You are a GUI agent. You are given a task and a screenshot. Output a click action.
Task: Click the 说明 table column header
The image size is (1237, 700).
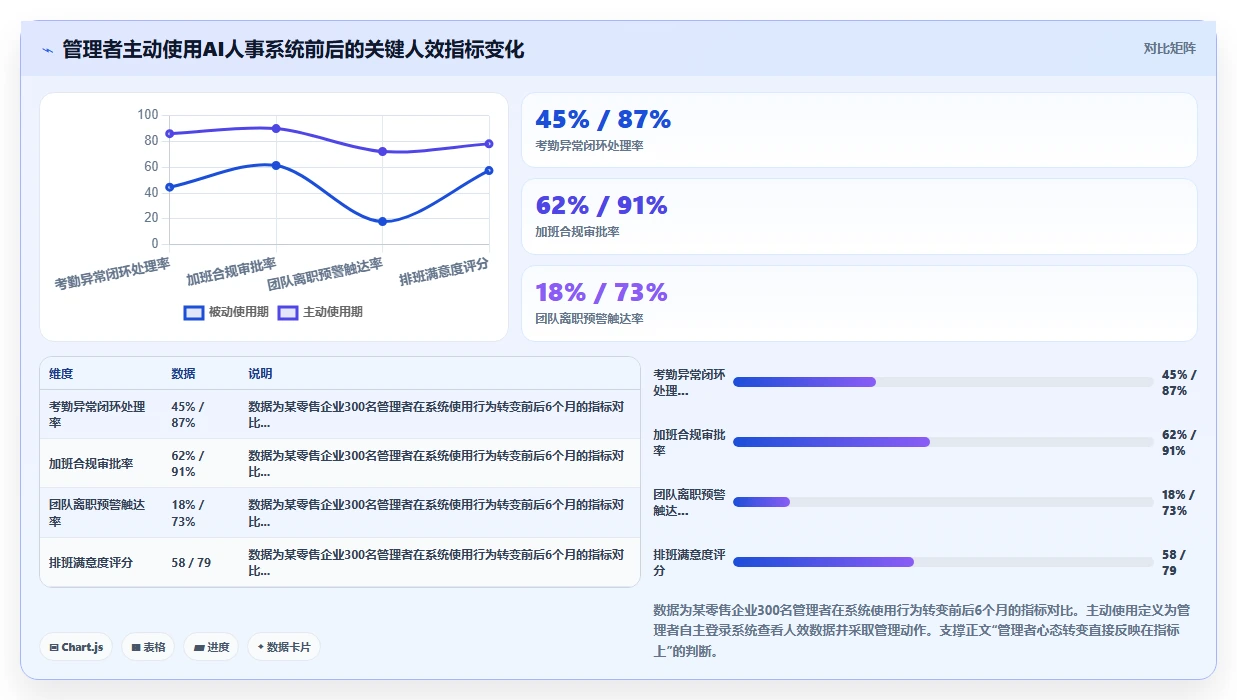[x=260, y=374]
